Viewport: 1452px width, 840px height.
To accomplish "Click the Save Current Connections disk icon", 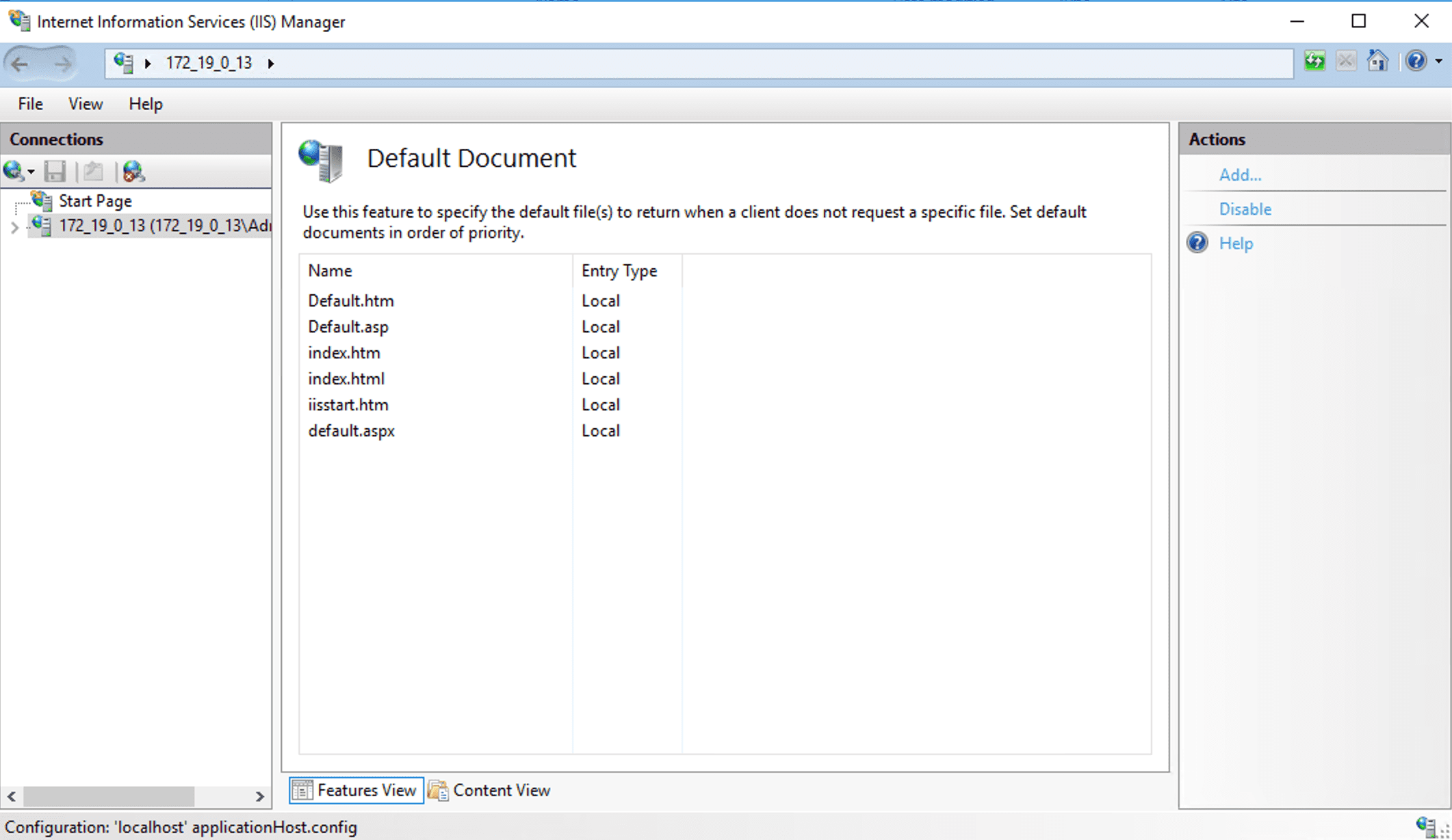I will point(55,171).
